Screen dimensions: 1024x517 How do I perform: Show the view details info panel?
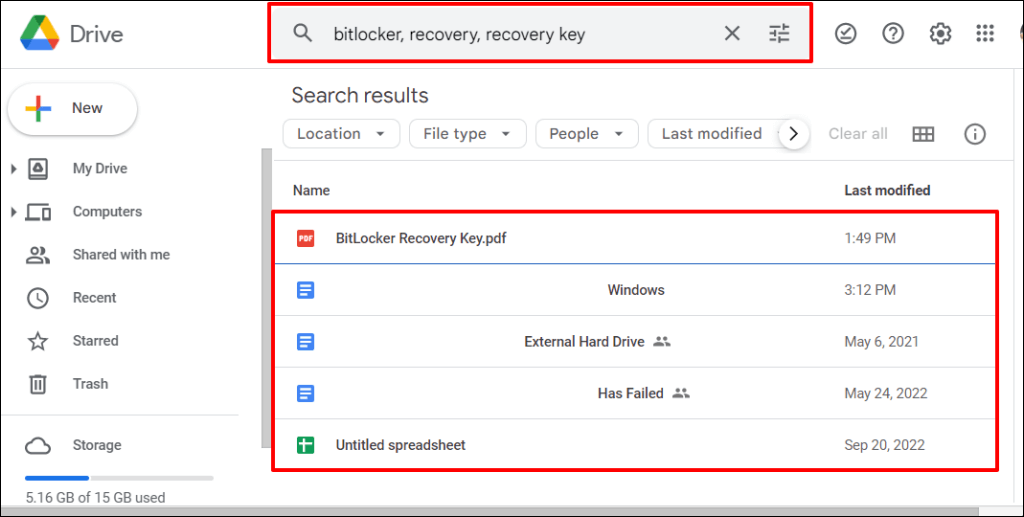[x=975, y=134]
